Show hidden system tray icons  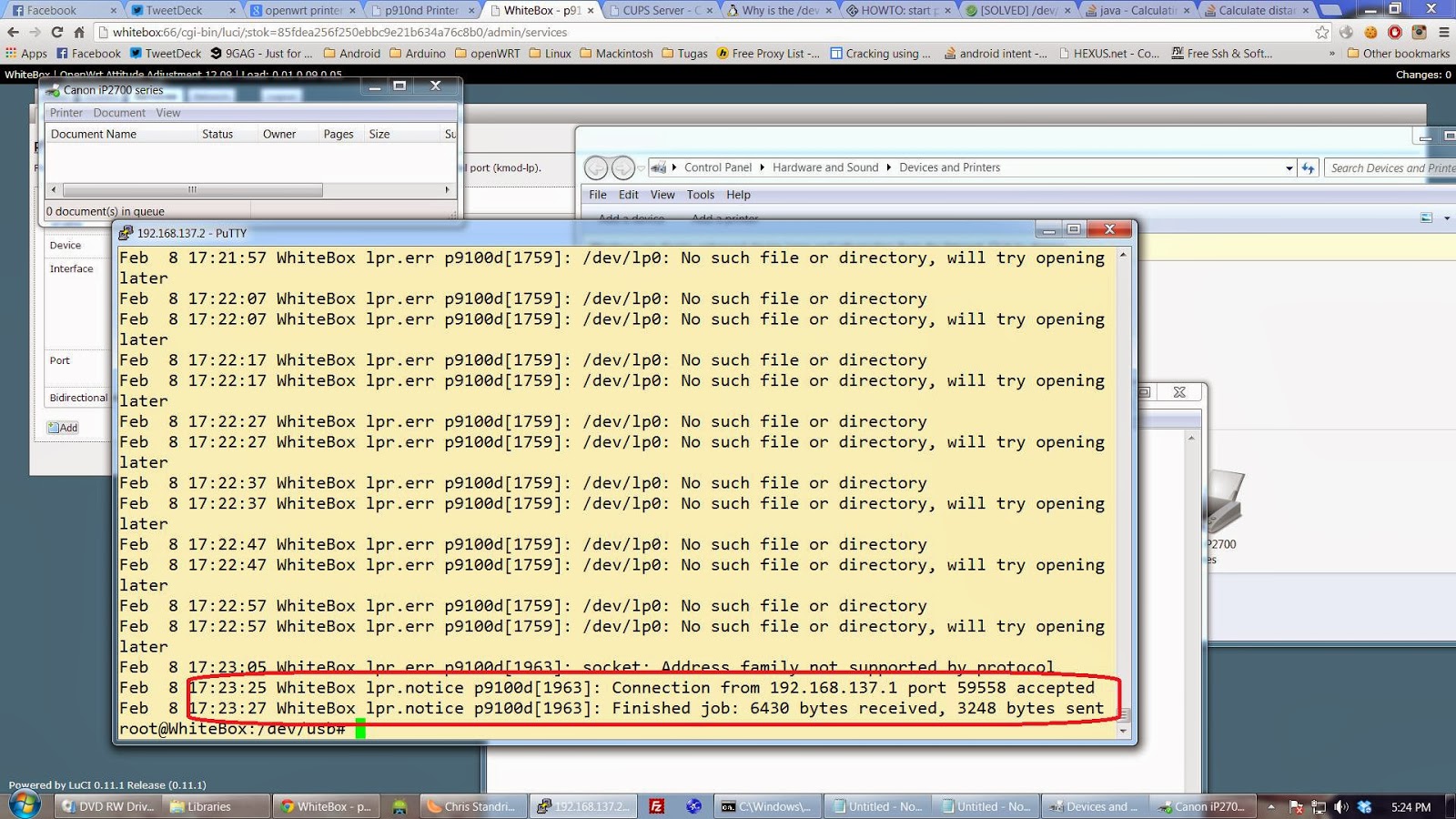[x=1271, y=807]
